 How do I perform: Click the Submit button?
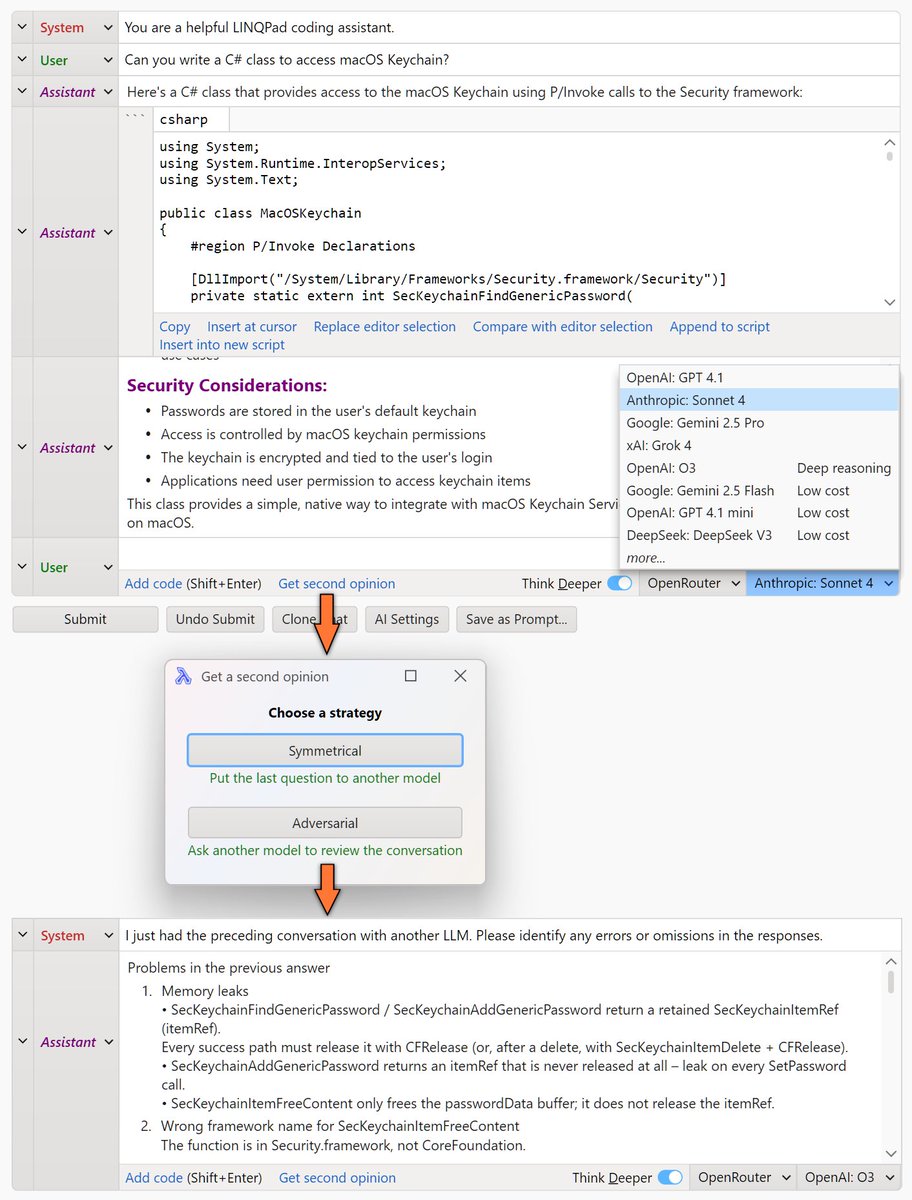coord(85,619)
